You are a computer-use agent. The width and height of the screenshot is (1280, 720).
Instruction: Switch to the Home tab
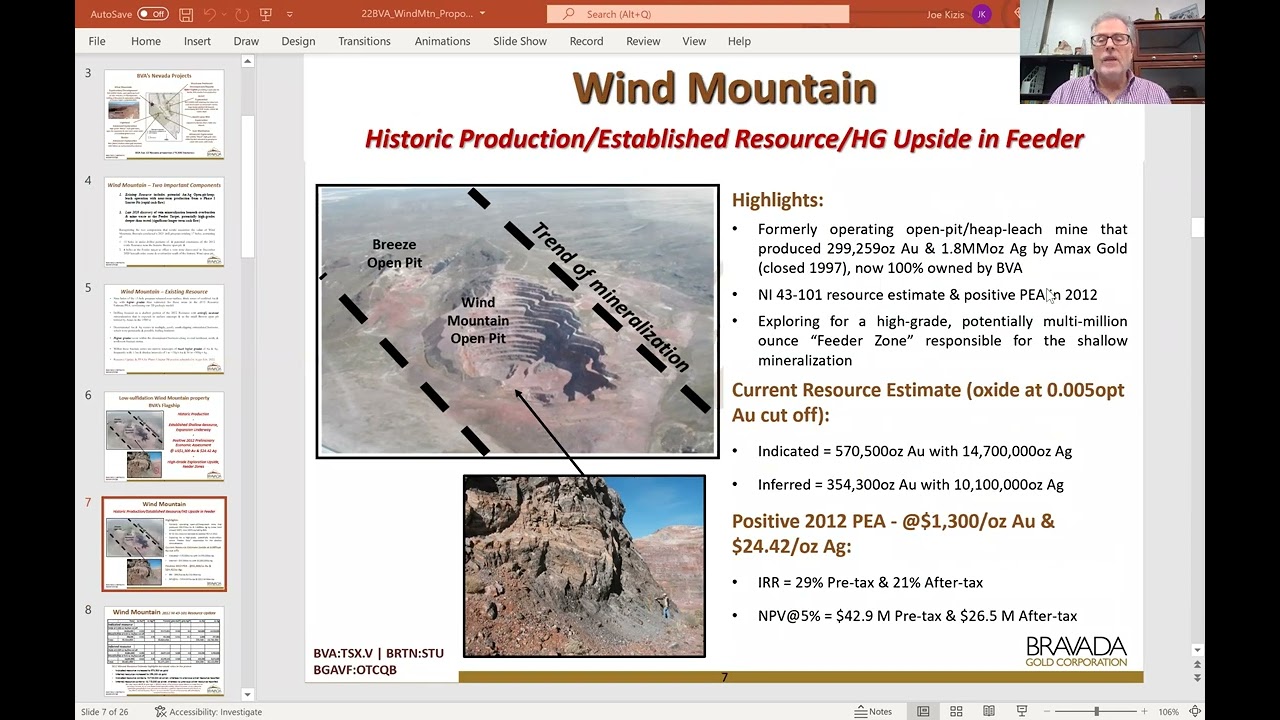click(146, 41)
